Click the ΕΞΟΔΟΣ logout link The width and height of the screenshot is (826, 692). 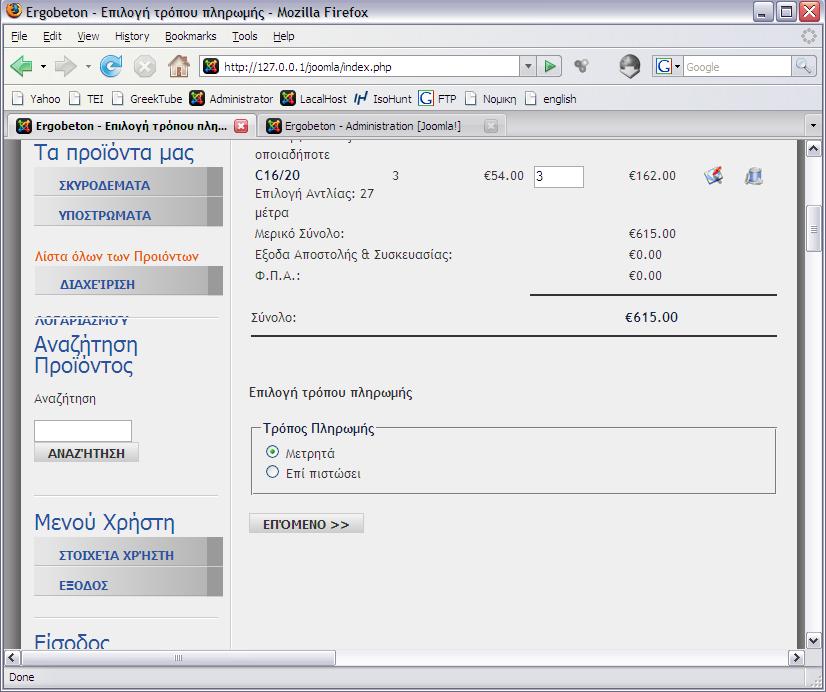[x=128, y=582]
